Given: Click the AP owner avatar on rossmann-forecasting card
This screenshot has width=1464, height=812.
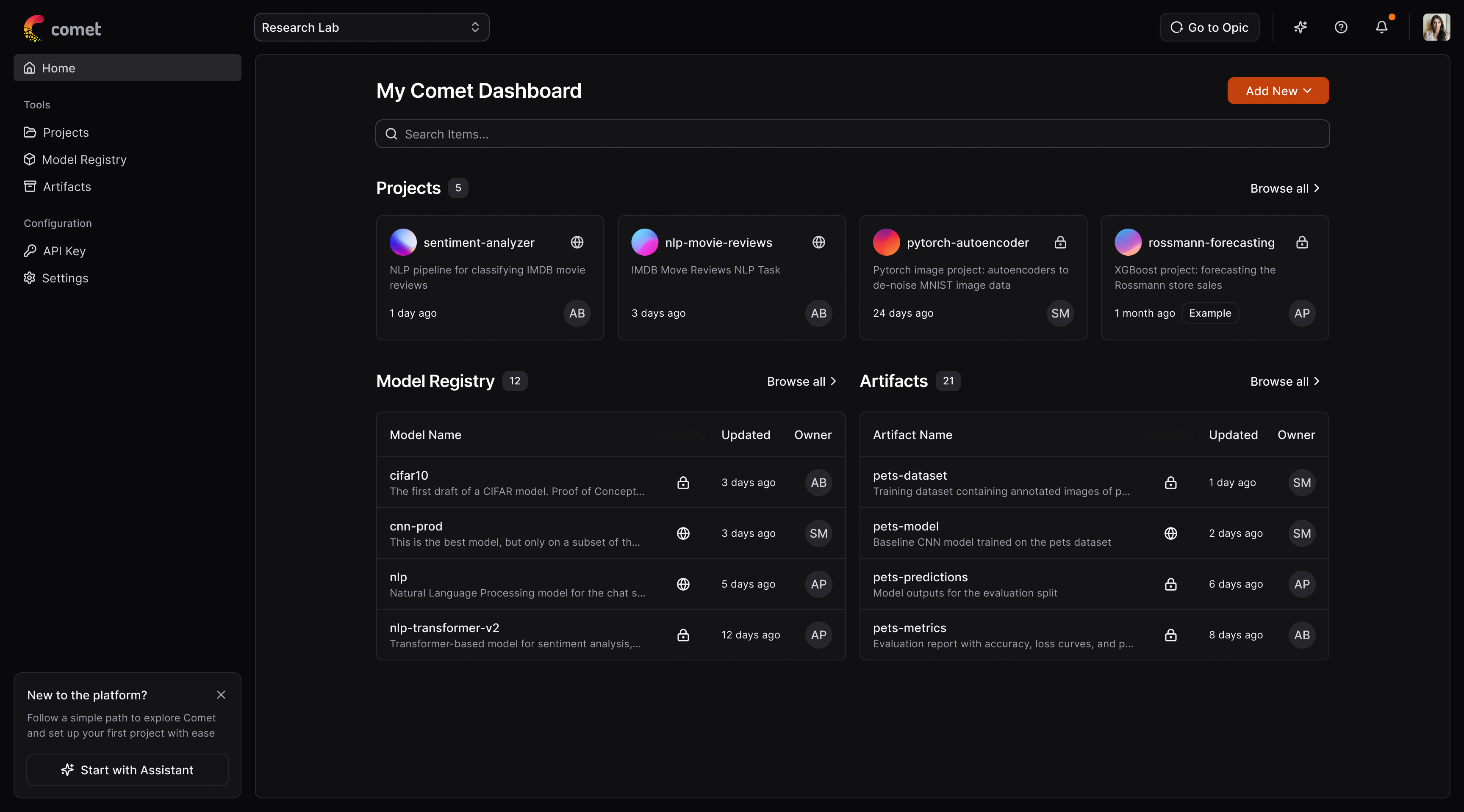Looking at the screenshot, I should point(1301,313).
